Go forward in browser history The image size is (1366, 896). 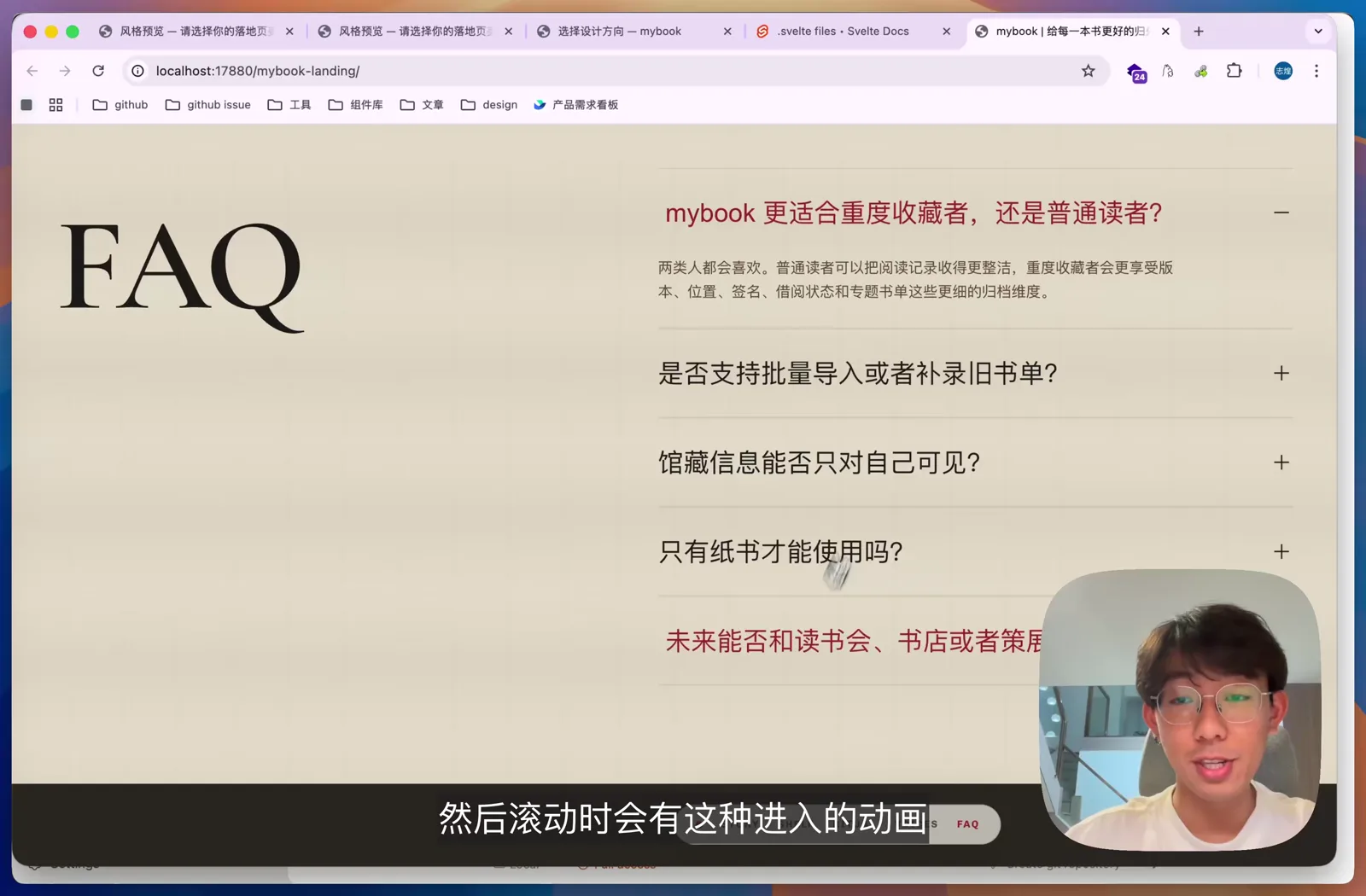(65, 71)
